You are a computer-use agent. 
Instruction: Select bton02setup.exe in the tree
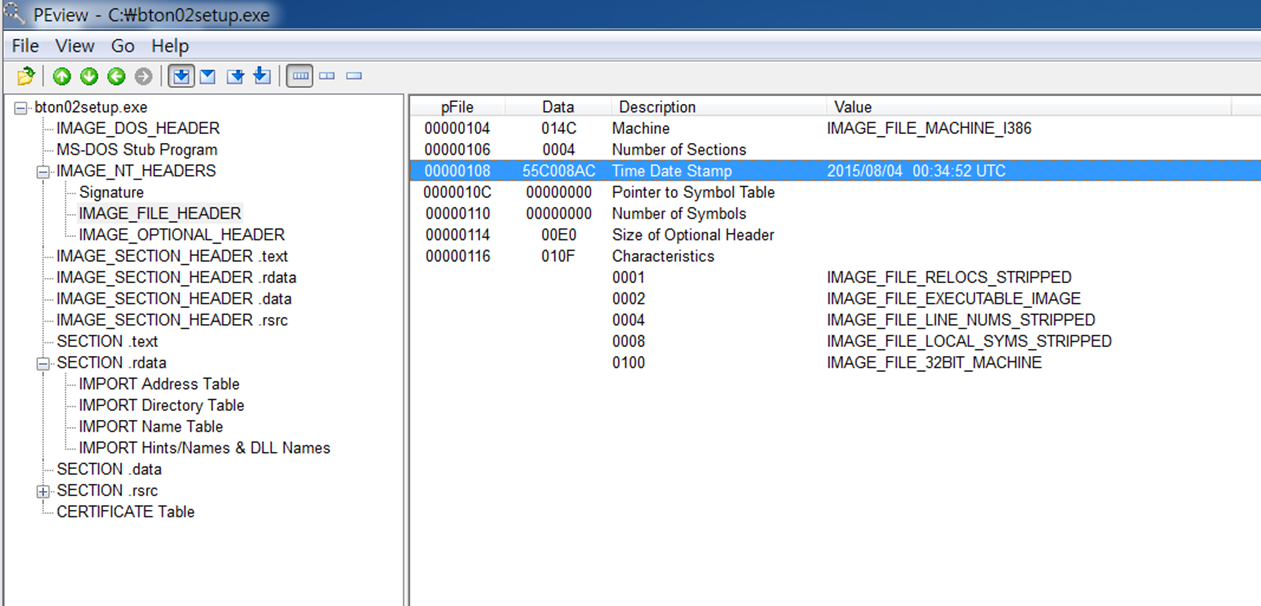(x=92, y=107)
